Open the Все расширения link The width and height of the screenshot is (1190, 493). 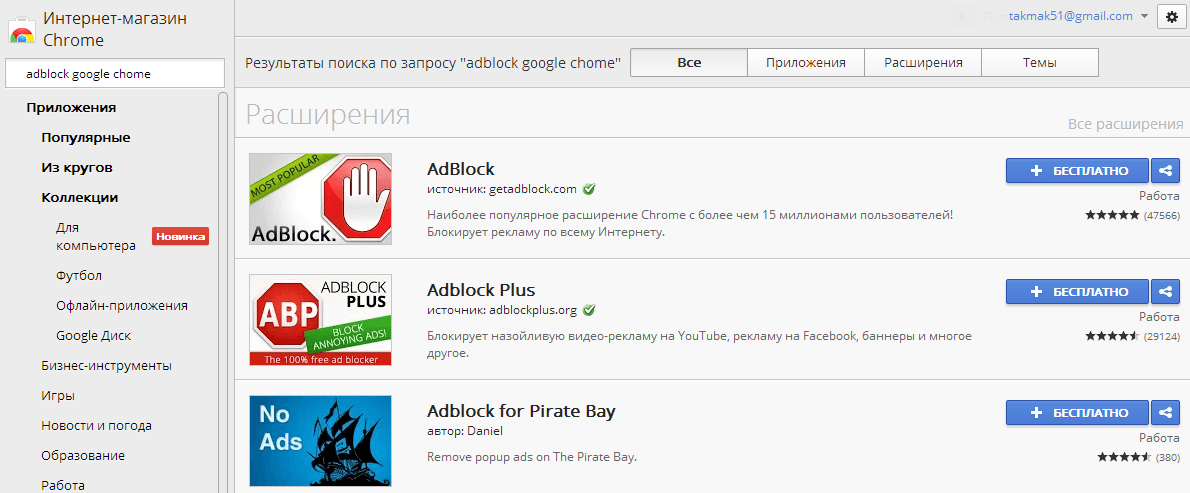click(1125, 124)
